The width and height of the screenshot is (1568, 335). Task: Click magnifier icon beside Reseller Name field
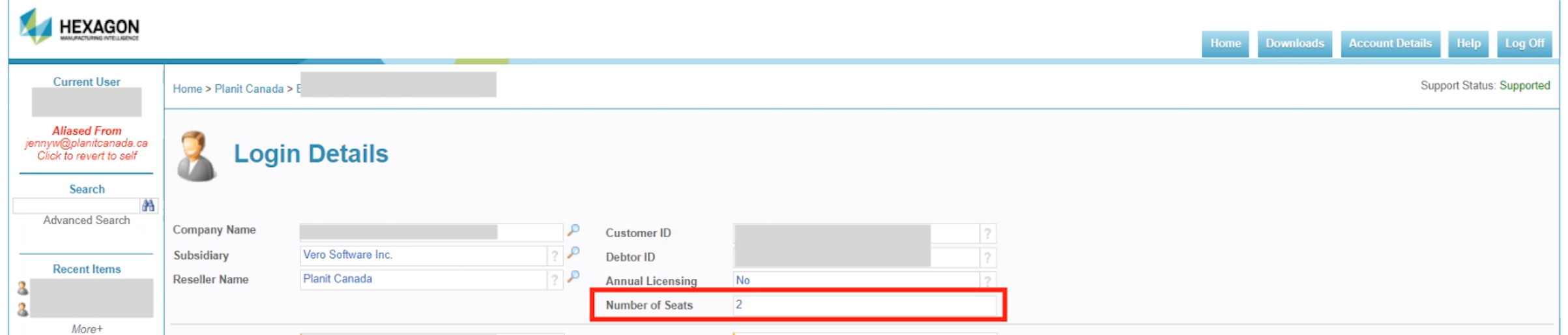coord(573,277)
